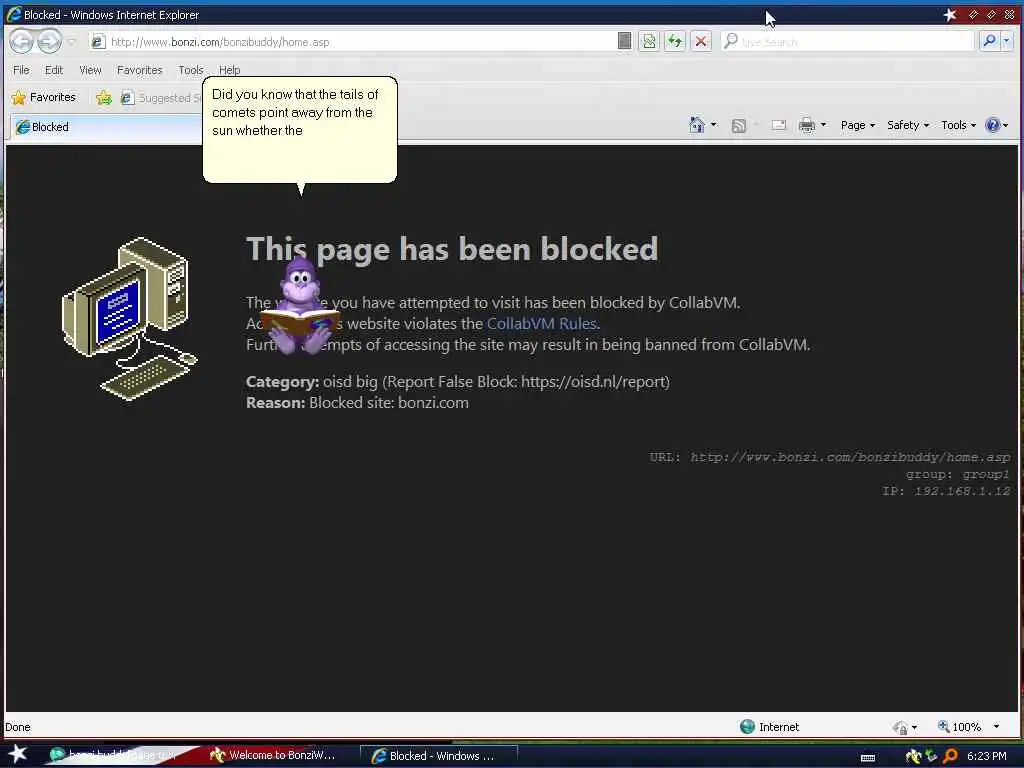Screen dimensions: 1024x768
Task: Click the BonziBuddy purple gorilla character
Action: 300,306
